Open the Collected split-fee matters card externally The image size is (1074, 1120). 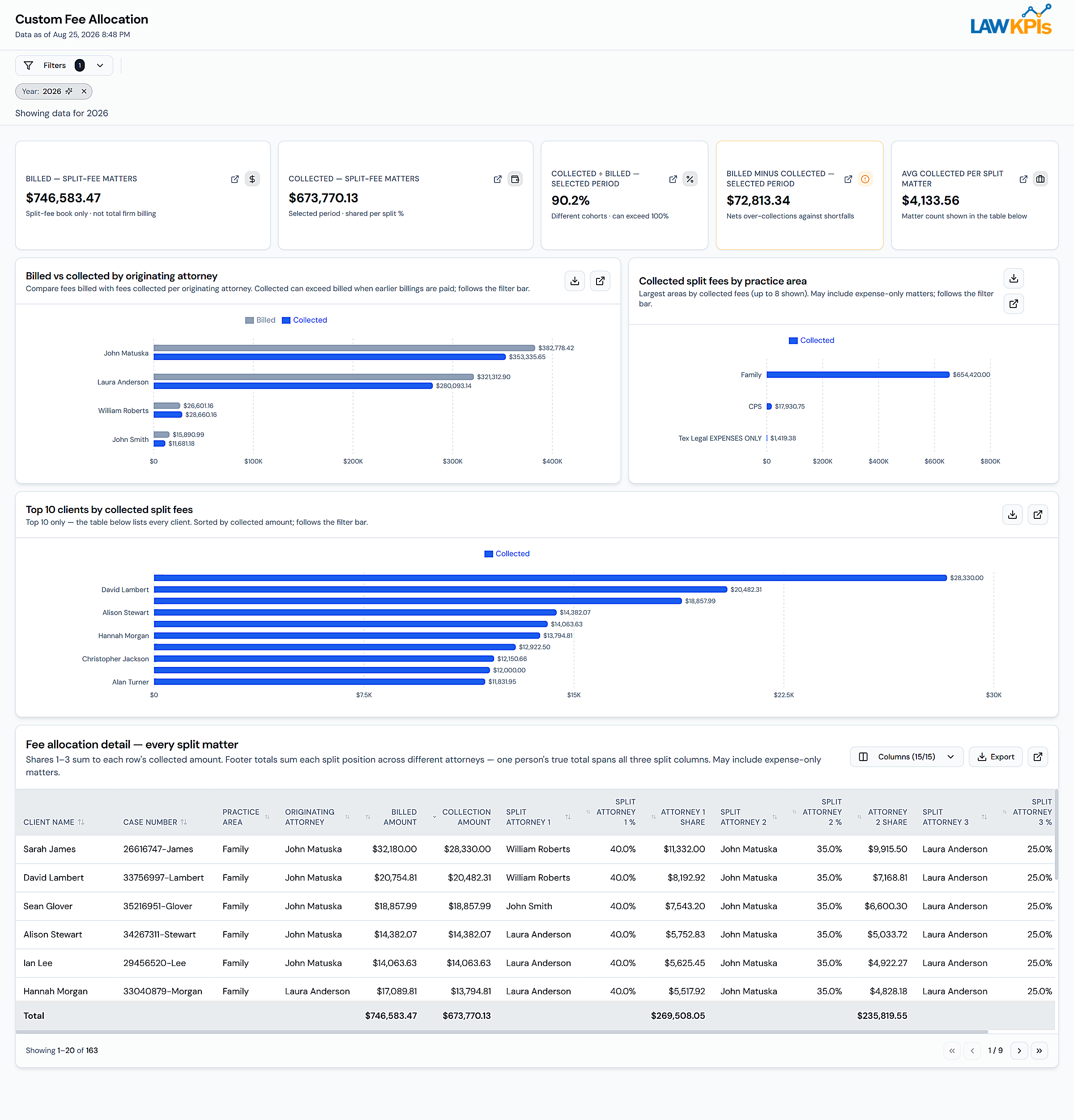tap(498, 179)
